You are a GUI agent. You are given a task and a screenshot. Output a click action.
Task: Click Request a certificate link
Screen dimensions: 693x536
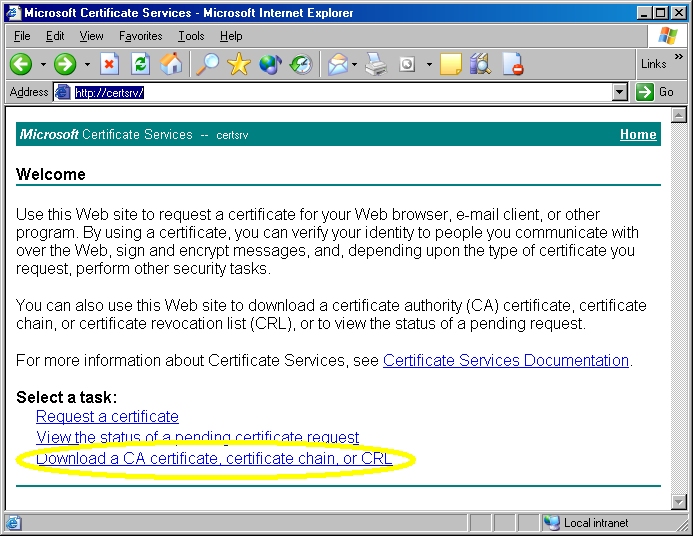click(107, 416)
